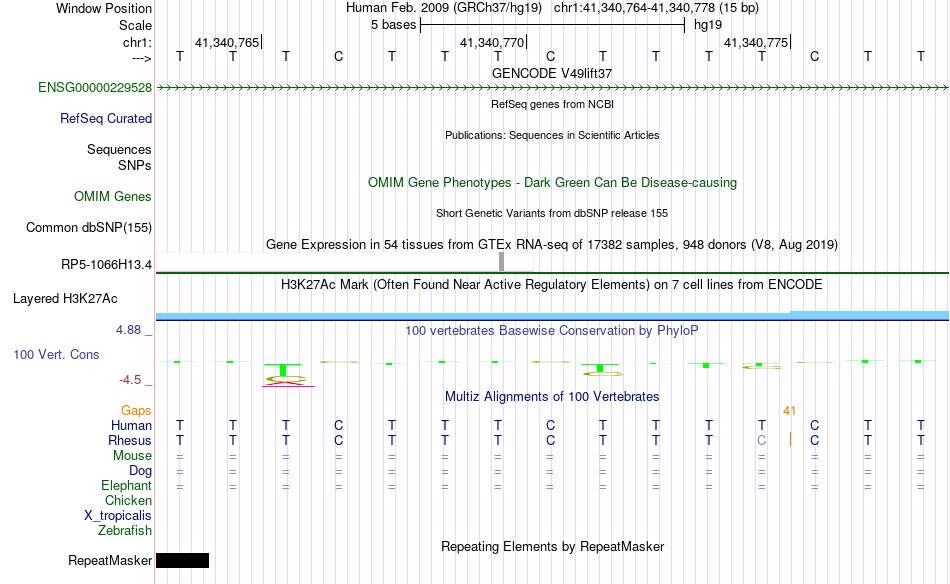
Task: Click the Dog species label
Action: [x=141, y=471]
